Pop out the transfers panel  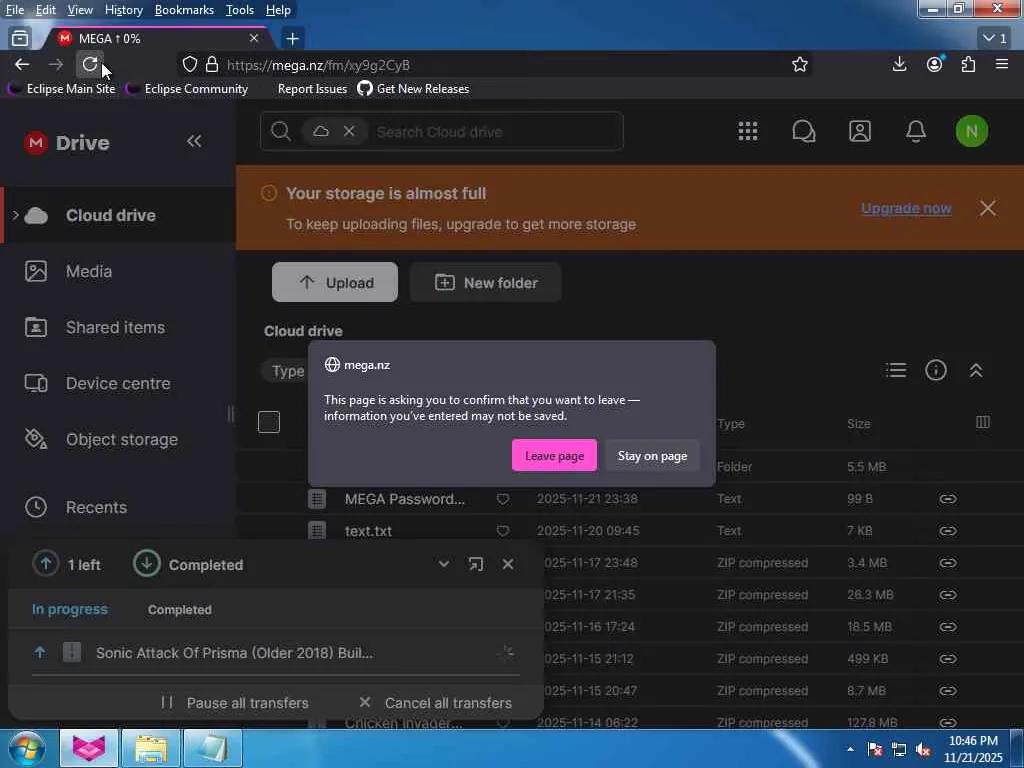pos(475,564)
